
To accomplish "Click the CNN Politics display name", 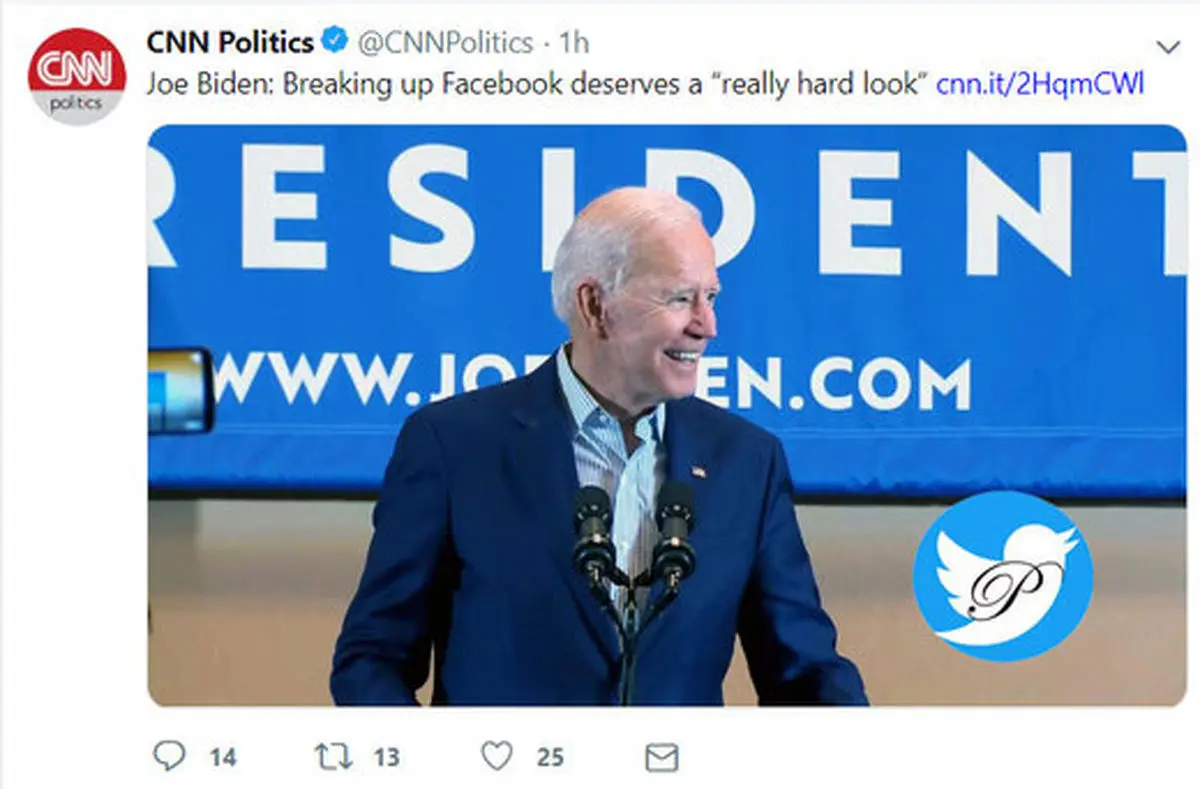I will tap(230, 43).
